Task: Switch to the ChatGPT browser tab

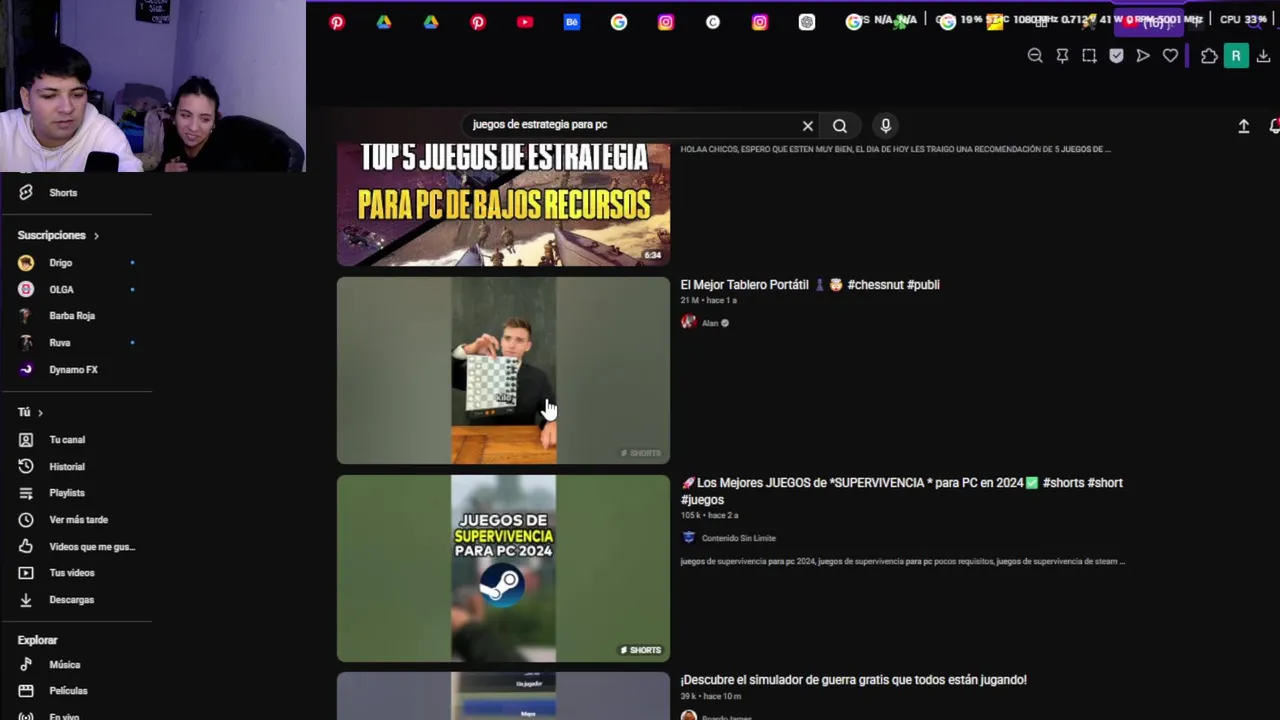Action: pos(807,22)
